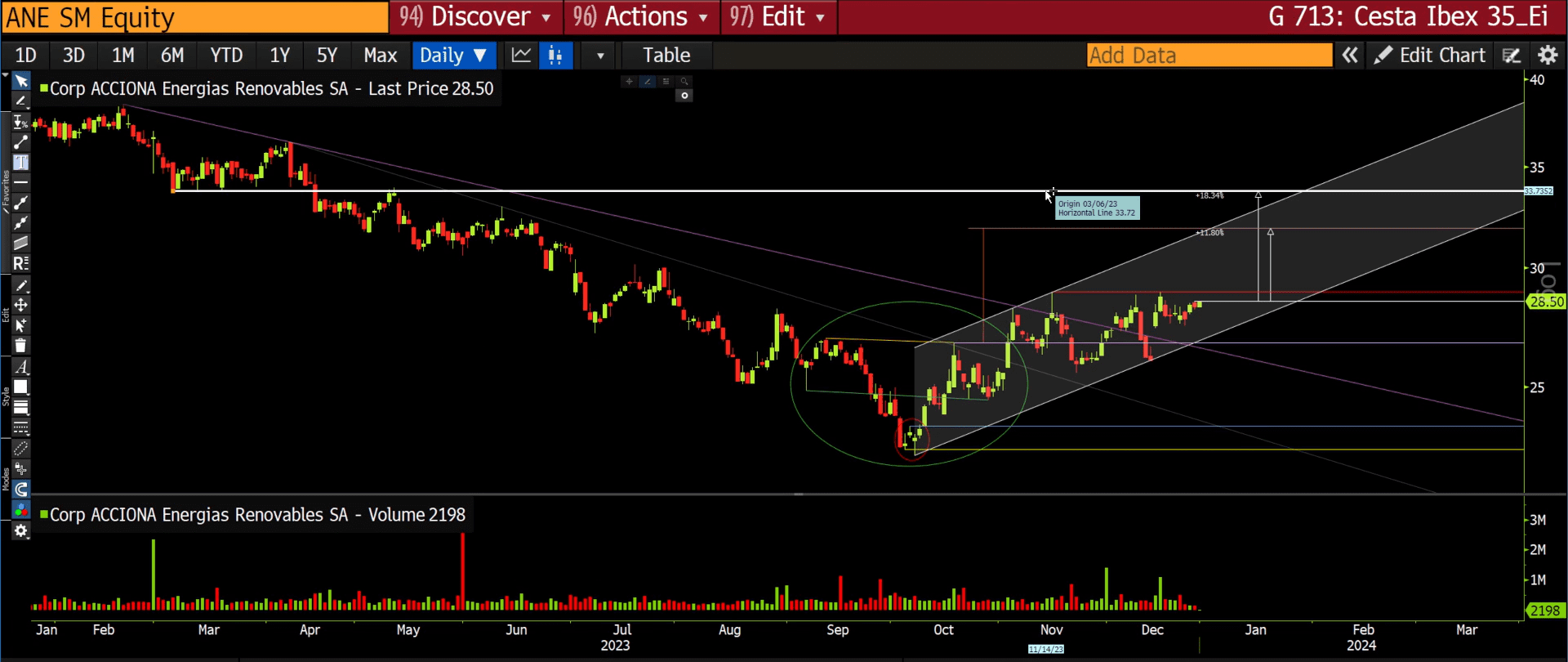Click the RGB color circles icon

(21, 510)
